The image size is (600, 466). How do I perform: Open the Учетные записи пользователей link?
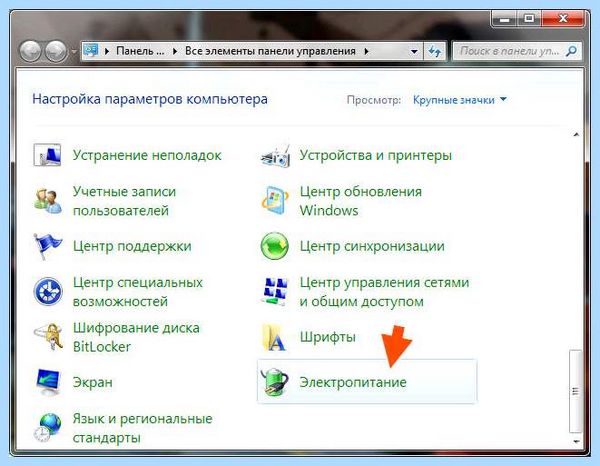click(x=124, y=201)
